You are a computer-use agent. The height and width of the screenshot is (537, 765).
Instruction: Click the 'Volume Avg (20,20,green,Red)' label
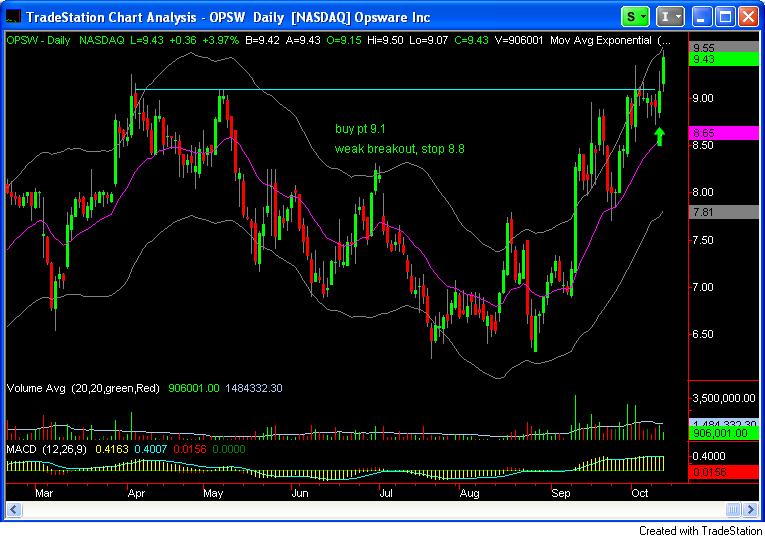pyautogui.click(x=83, y=388)
